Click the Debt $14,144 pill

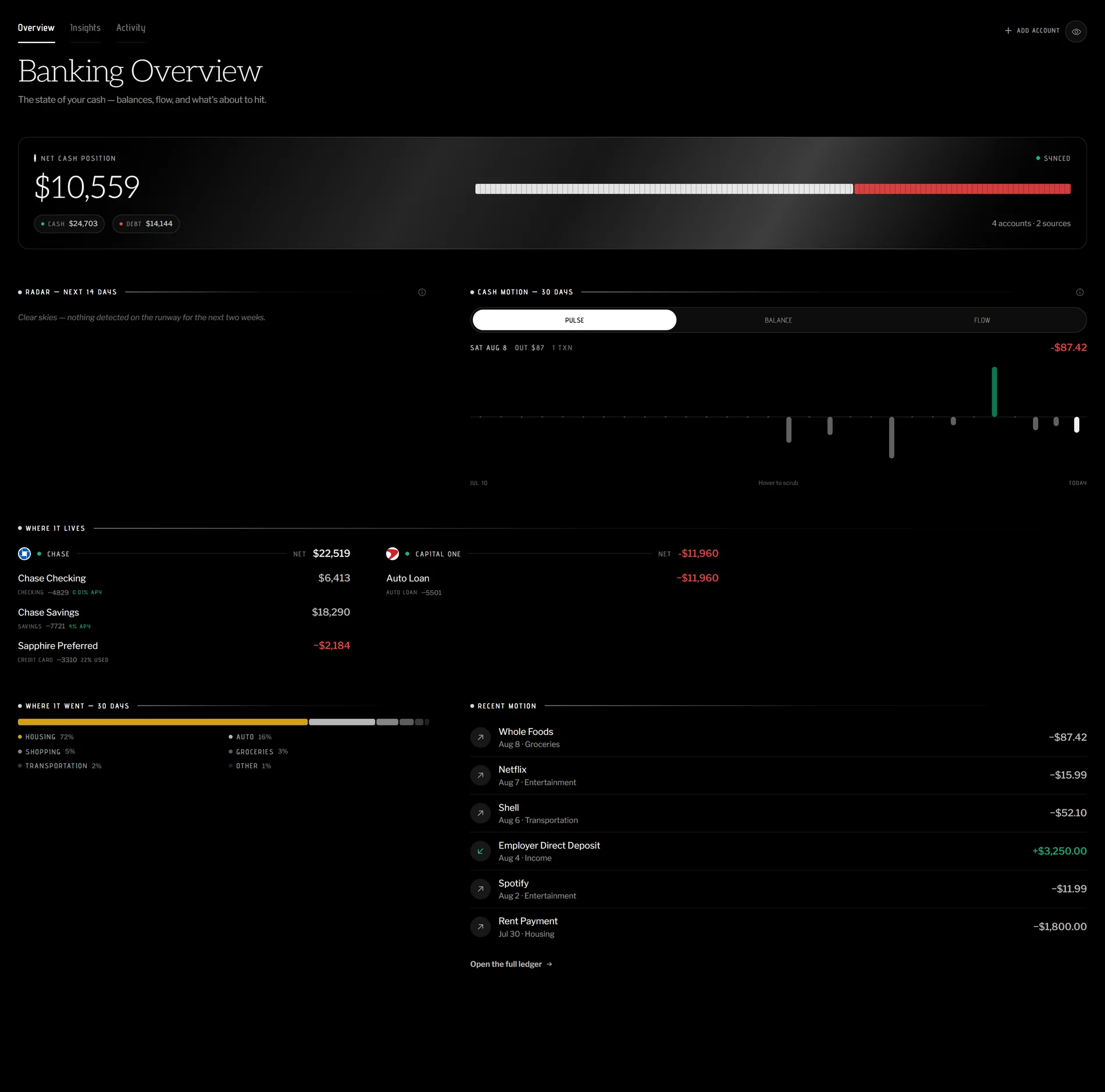[146, 224]
